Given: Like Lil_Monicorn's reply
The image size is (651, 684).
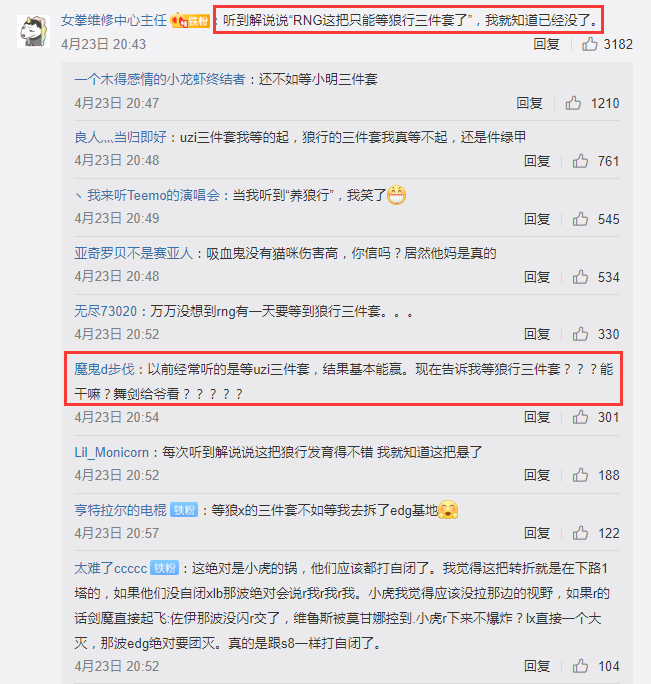Looking at the screenshot, I should (580, 475).
